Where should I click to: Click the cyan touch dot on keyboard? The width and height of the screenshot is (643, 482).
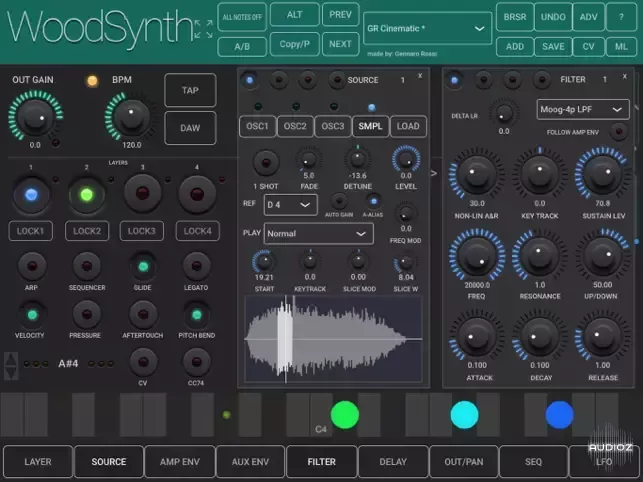(x=464, y=415)
